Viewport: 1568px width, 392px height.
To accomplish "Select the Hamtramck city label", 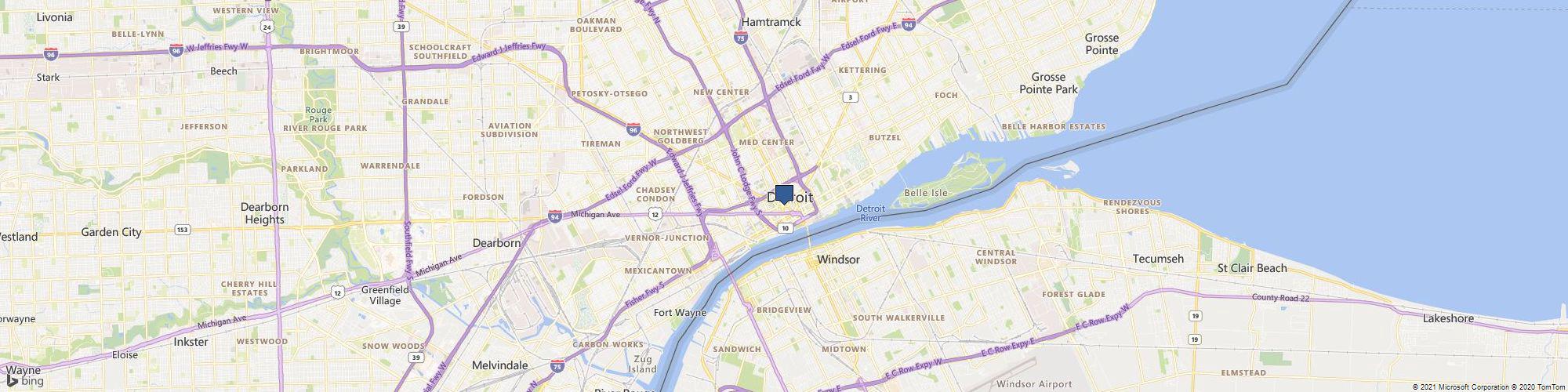I will pos(771,22).
